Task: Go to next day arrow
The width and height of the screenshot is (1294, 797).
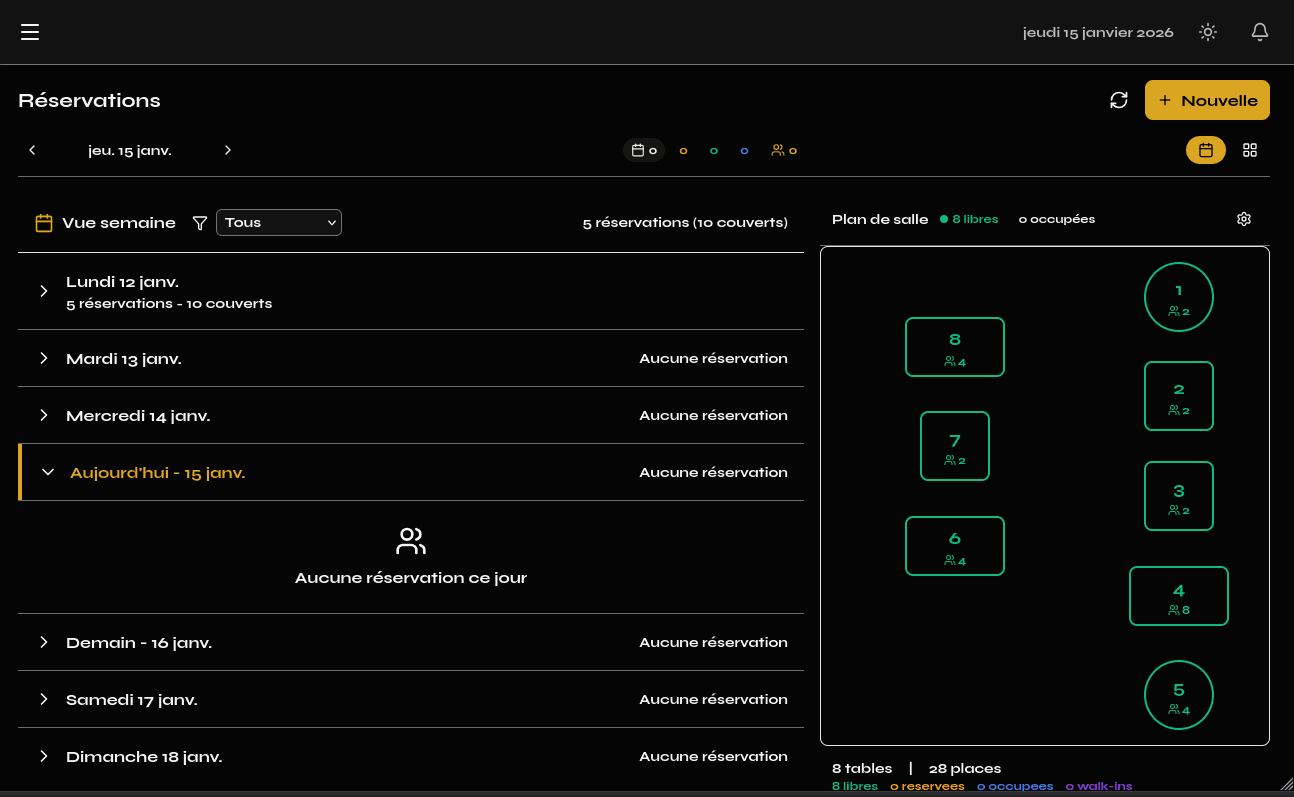Action: tap(228, 150)
